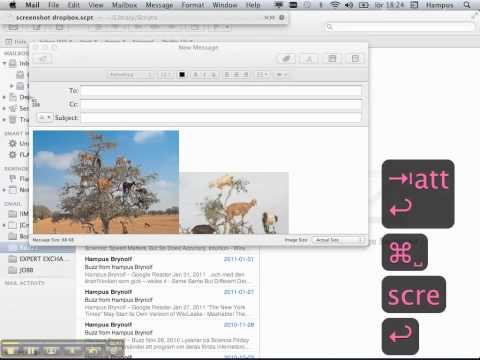Open Hampus Brynolf message dated 2011-01-31

(169, 270)
